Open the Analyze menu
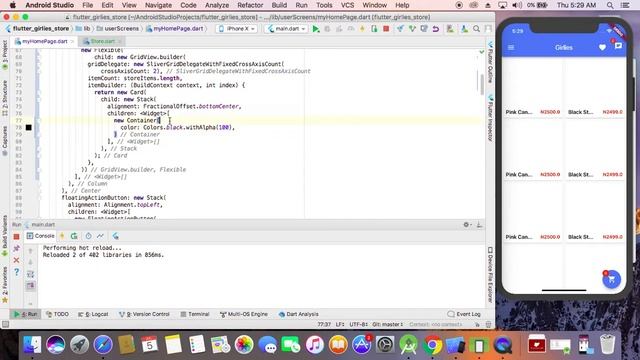 217,5
